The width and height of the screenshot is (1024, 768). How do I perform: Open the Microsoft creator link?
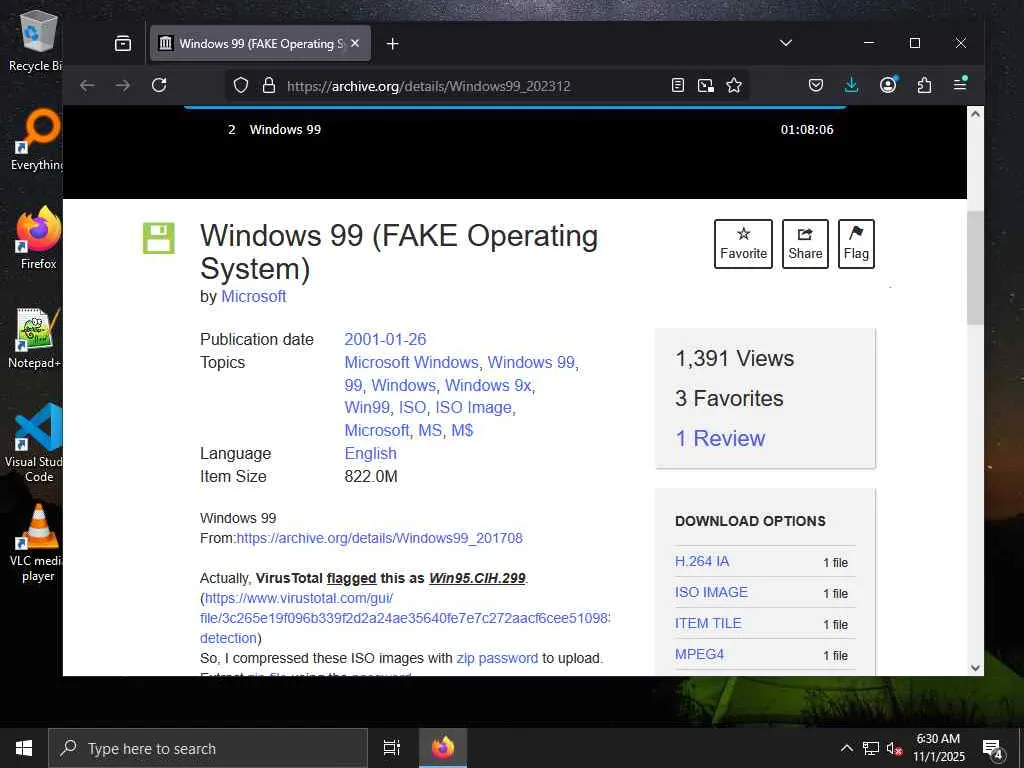(253, 296)
